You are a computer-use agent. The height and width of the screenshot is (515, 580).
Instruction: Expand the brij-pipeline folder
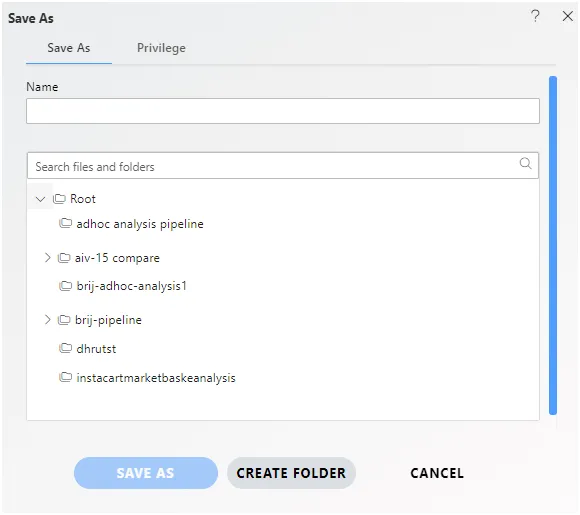point(47,319)
